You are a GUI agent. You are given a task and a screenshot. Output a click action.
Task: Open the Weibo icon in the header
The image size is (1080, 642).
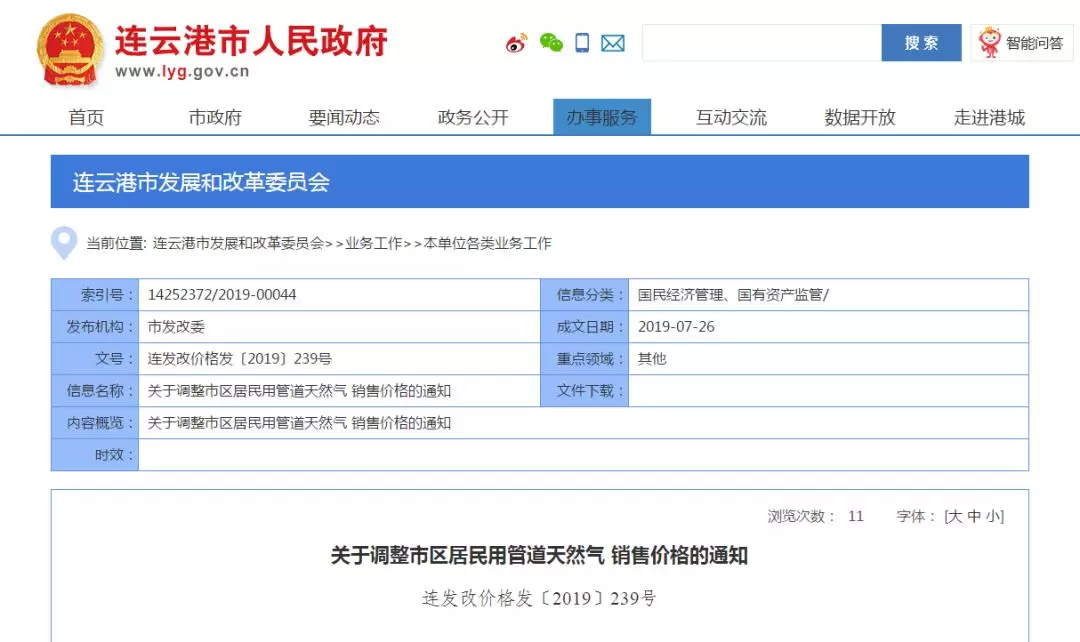[516, 43]
